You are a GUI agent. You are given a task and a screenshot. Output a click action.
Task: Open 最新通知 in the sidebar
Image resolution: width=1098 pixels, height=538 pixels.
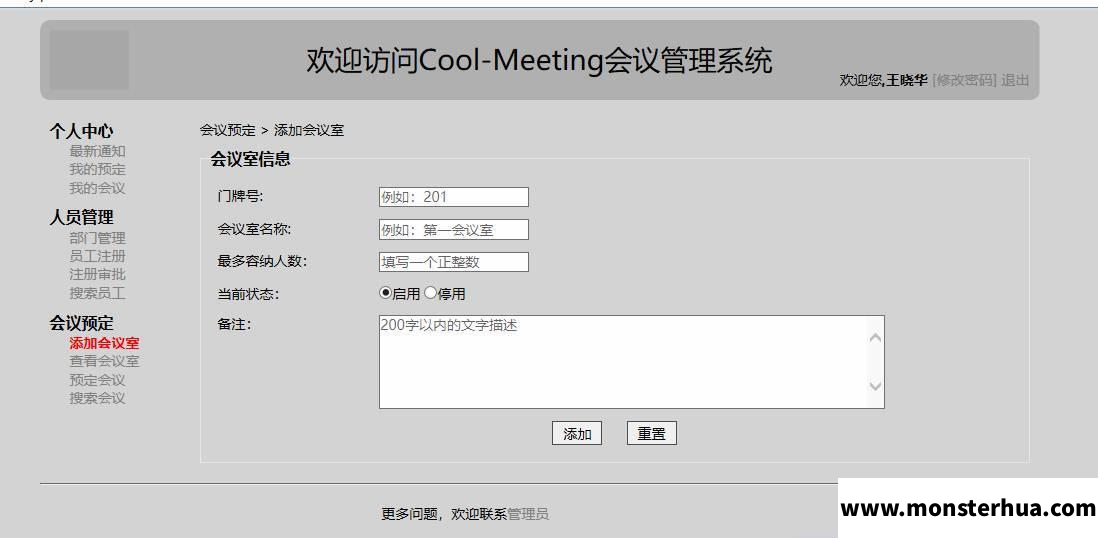(x=97, y=151)
